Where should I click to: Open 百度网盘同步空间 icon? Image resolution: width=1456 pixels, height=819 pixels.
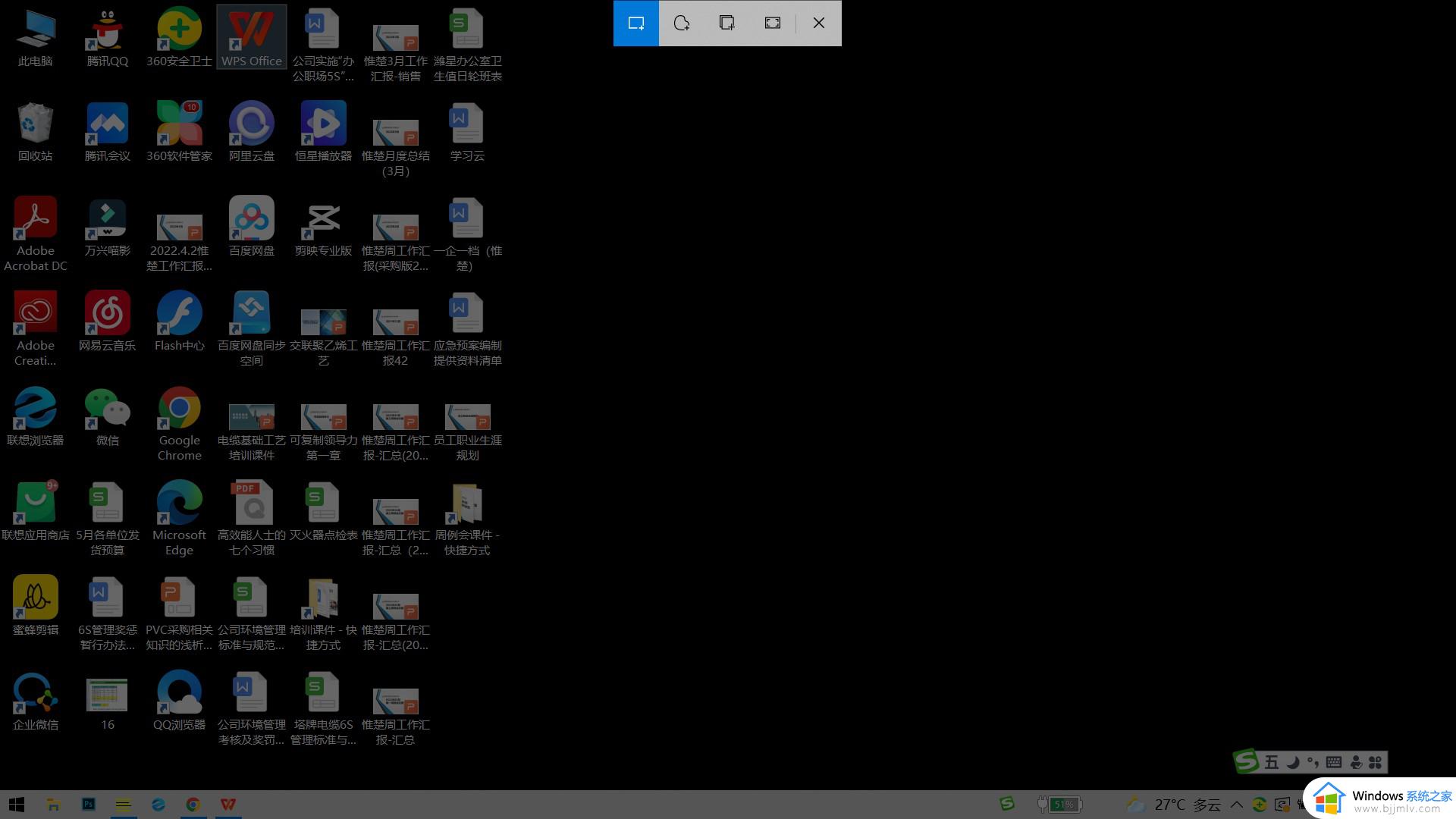coord(252,329)
